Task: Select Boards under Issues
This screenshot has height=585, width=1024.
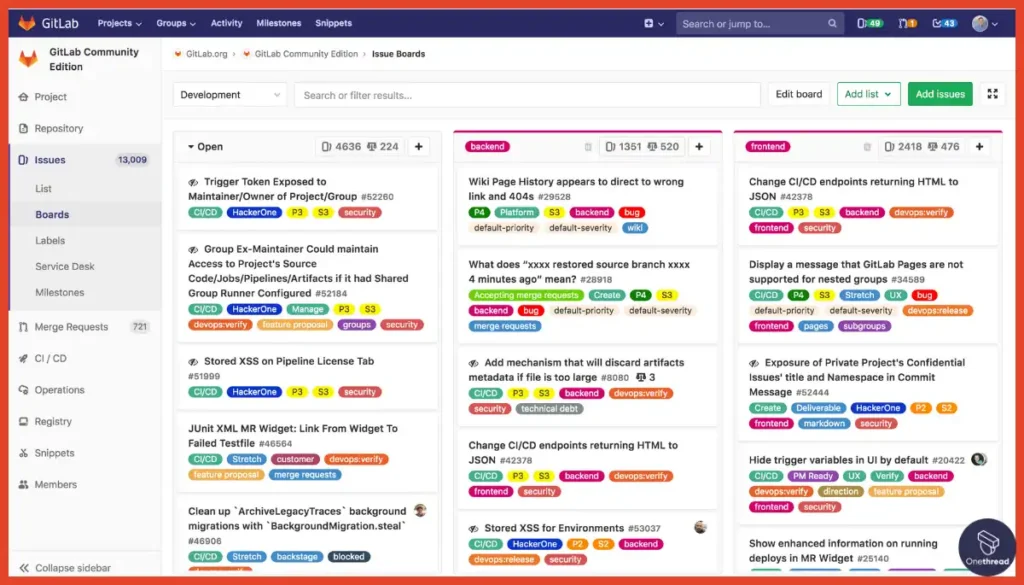Action: click(x=52, y=215)
